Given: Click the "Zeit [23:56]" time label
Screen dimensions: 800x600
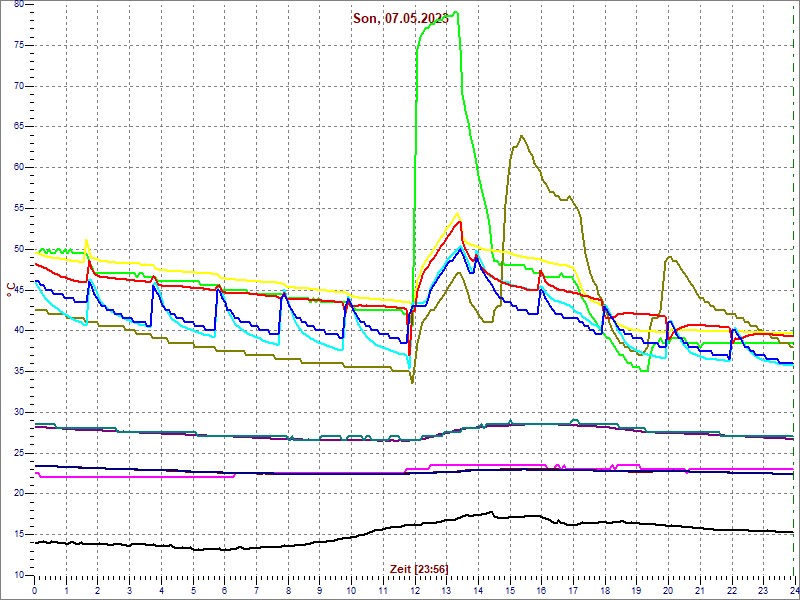Looking at the screenshot, I should click(x=419, y=568).
